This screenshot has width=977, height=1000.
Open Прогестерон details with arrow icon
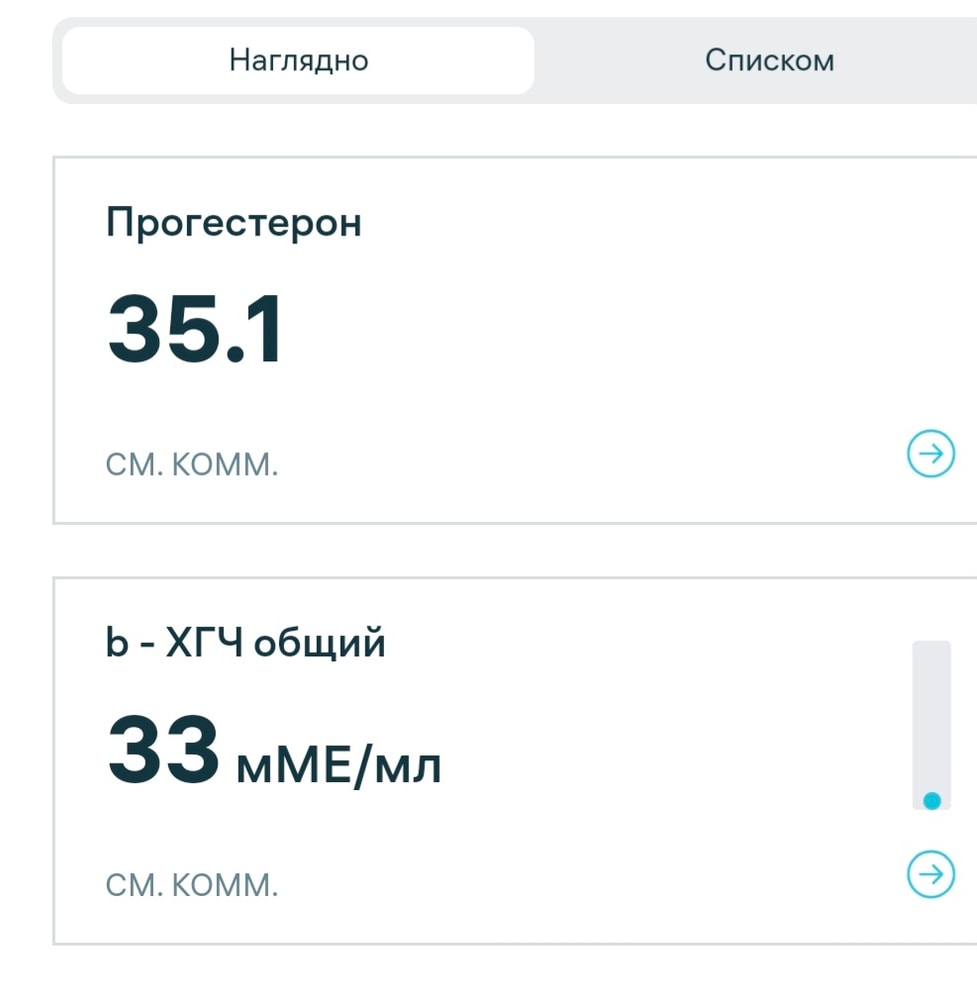pos(930,455)
